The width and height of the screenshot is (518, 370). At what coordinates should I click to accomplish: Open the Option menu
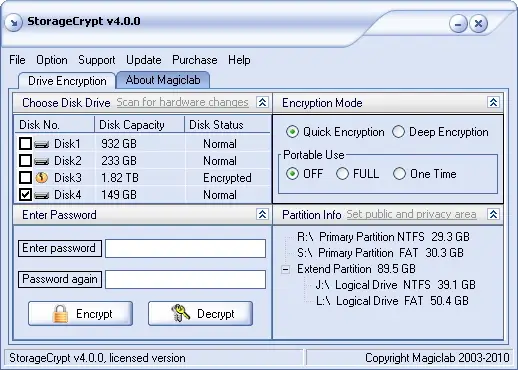tap(52, 60)
